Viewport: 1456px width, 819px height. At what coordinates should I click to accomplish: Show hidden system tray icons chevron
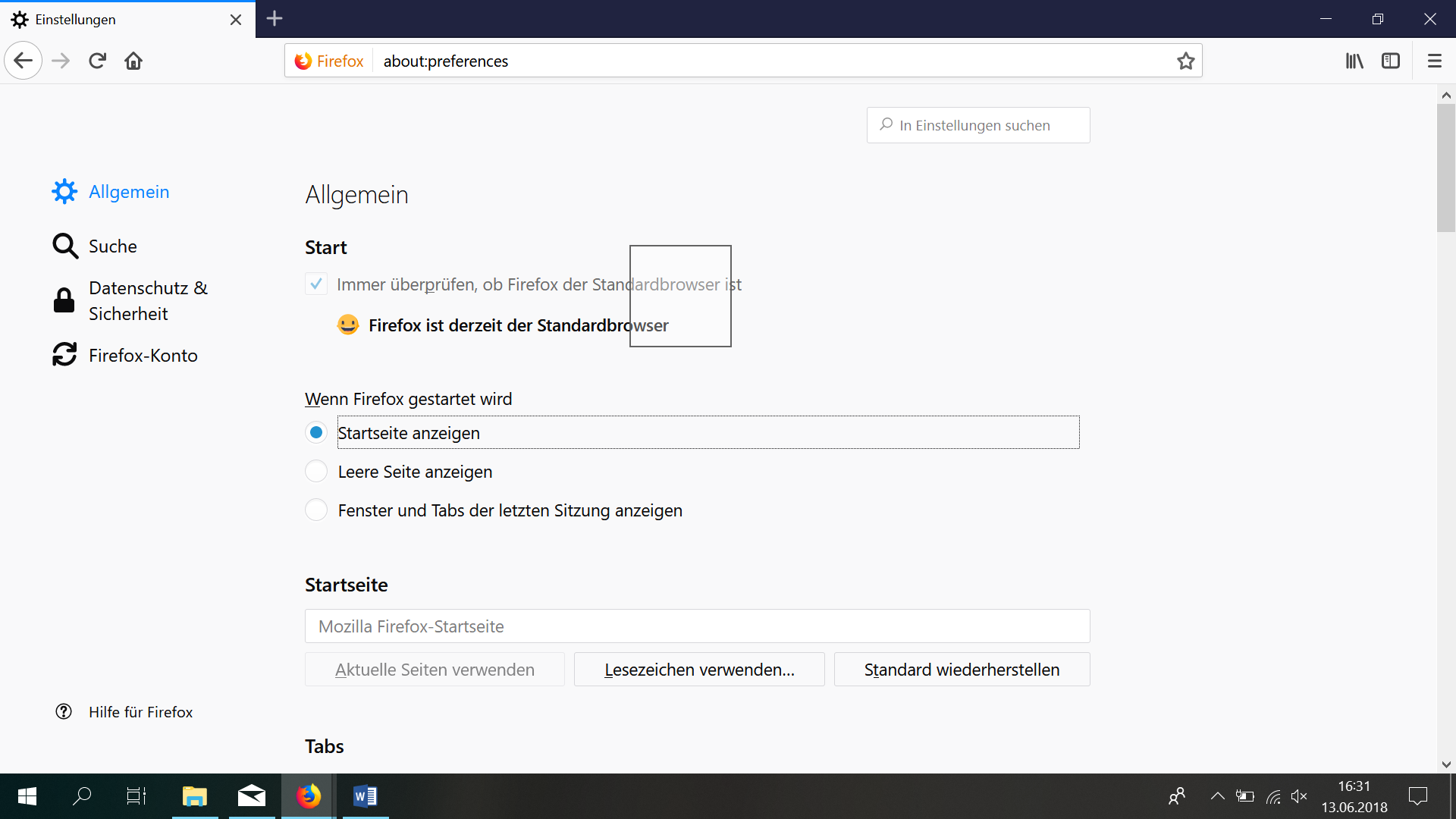[x=1217, y=796]
